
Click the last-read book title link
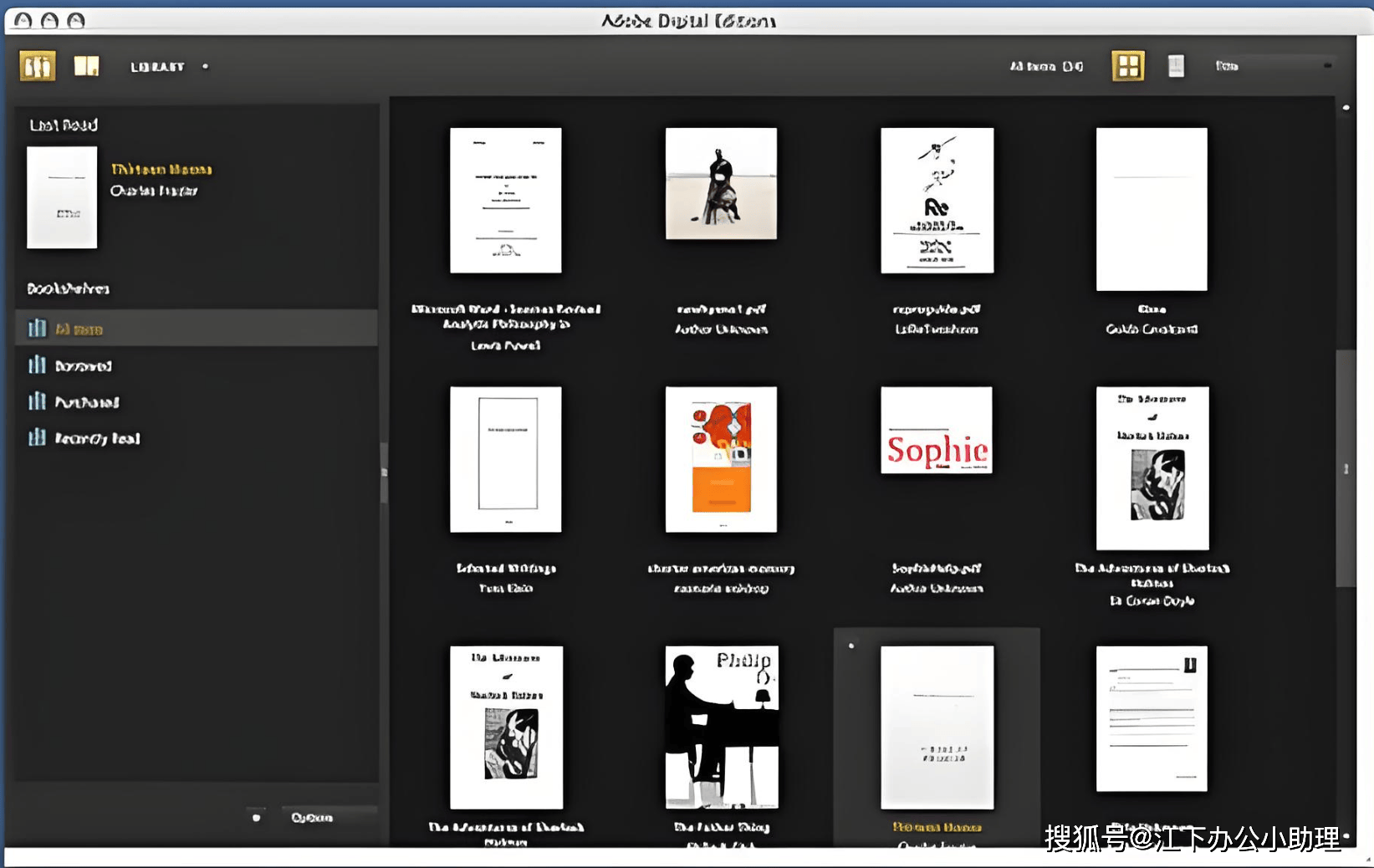tap(161, 170)
